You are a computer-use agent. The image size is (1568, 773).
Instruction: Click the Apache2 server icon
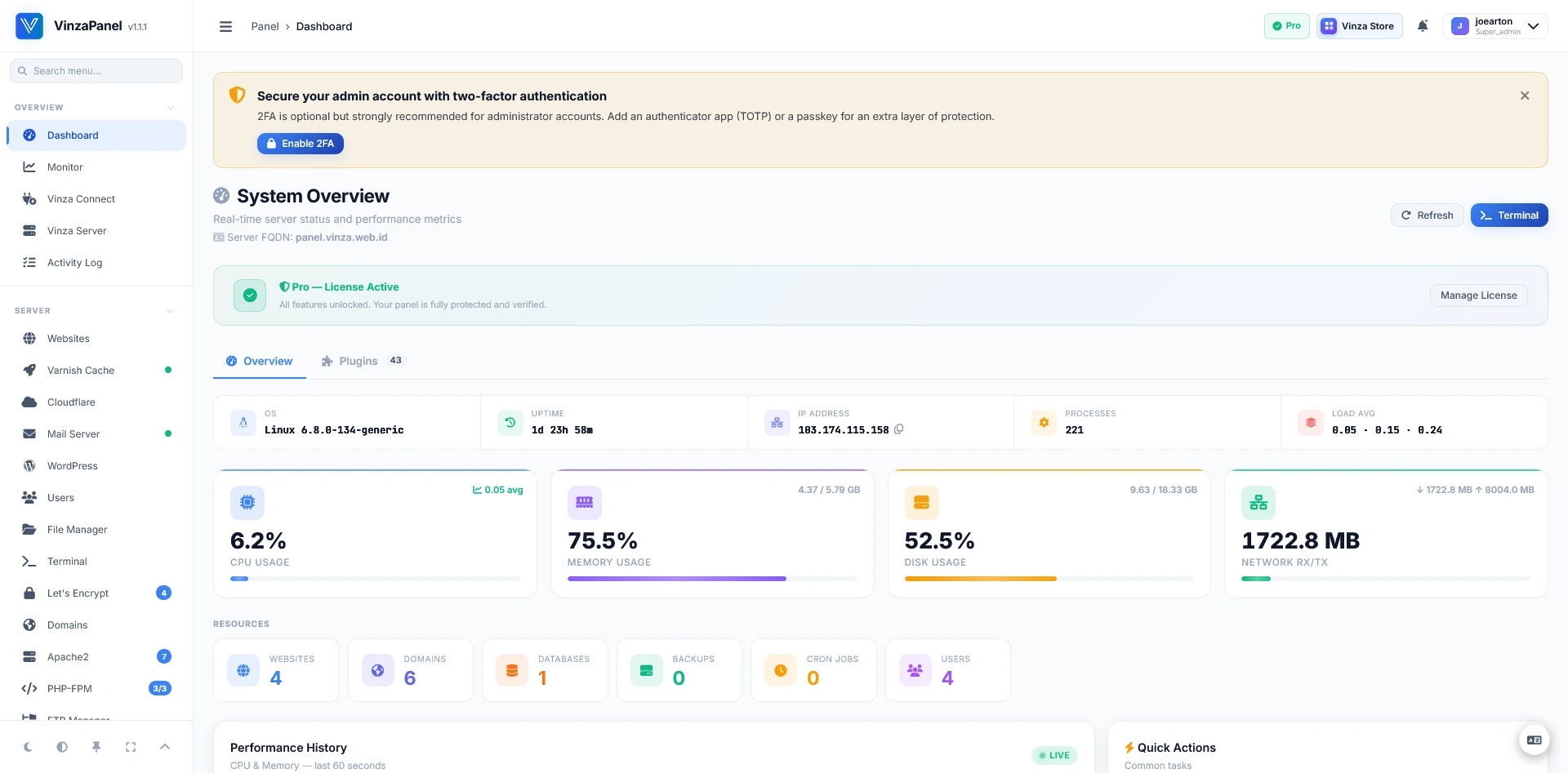29,657
